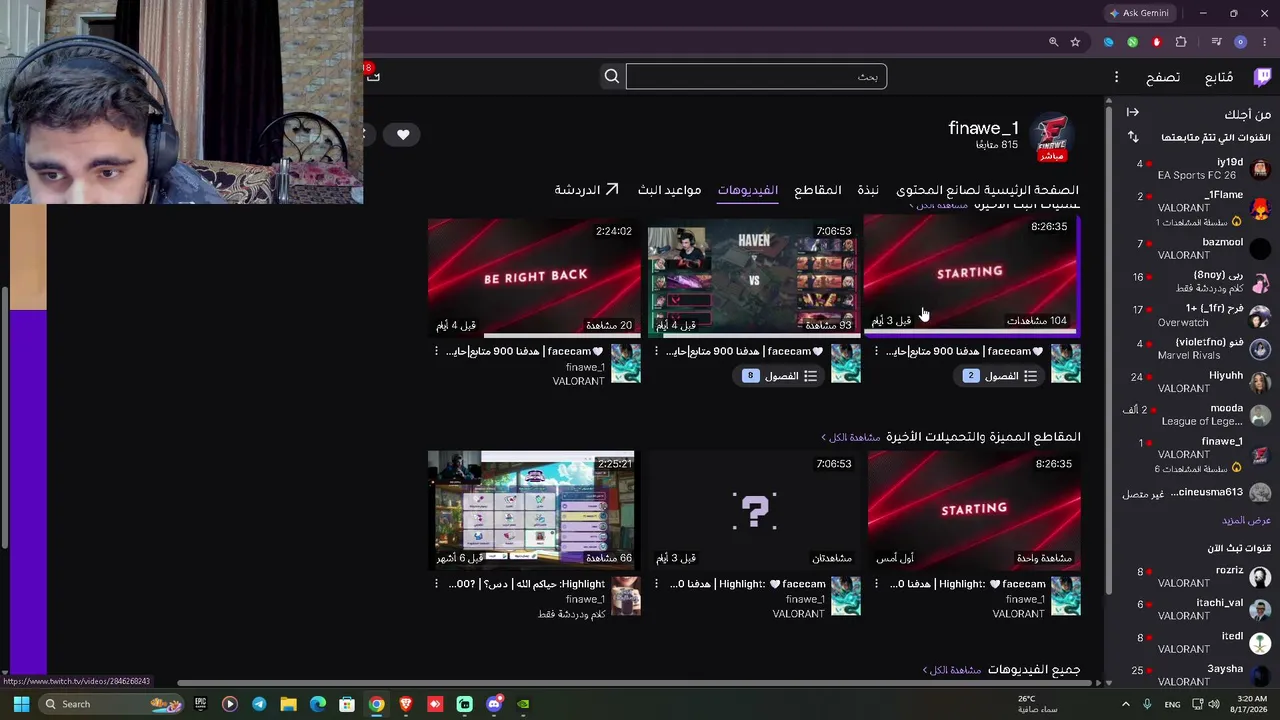This screenshot has width=1280, height=720.
Task: Open the Windows Start menu
Action: [21, 704]
